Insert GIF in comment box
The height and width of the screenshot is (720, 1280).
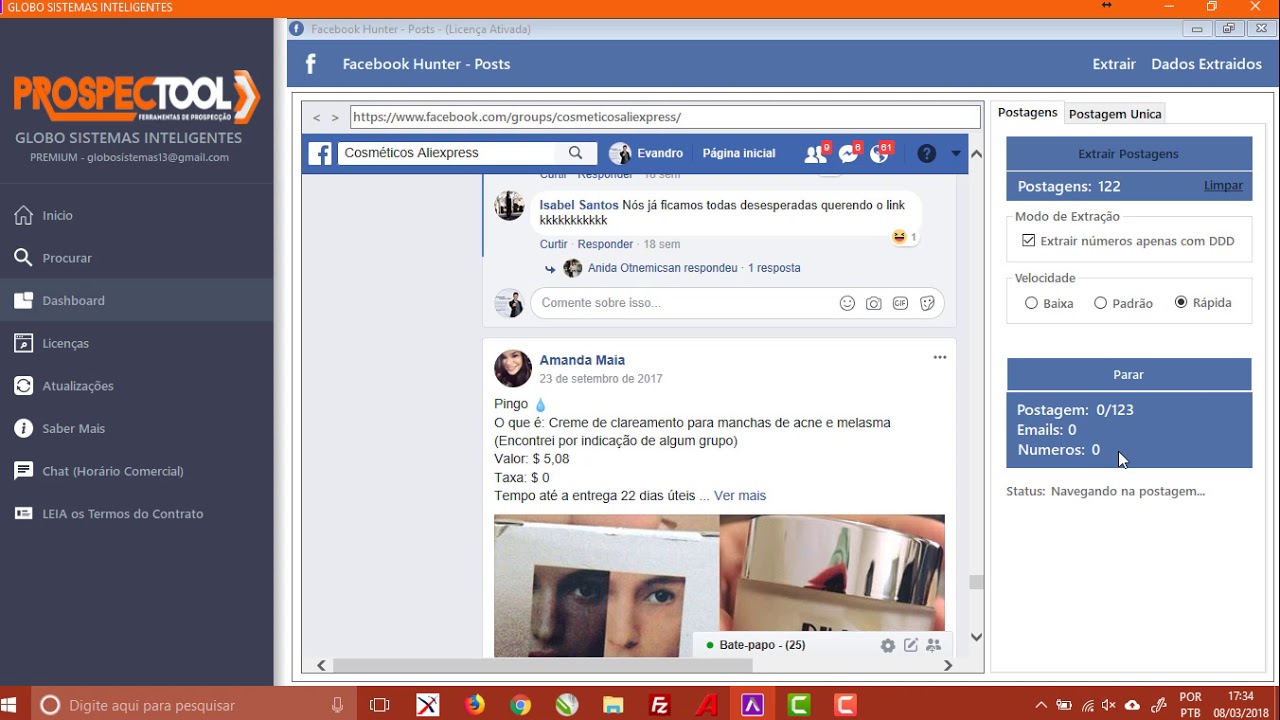900,303
